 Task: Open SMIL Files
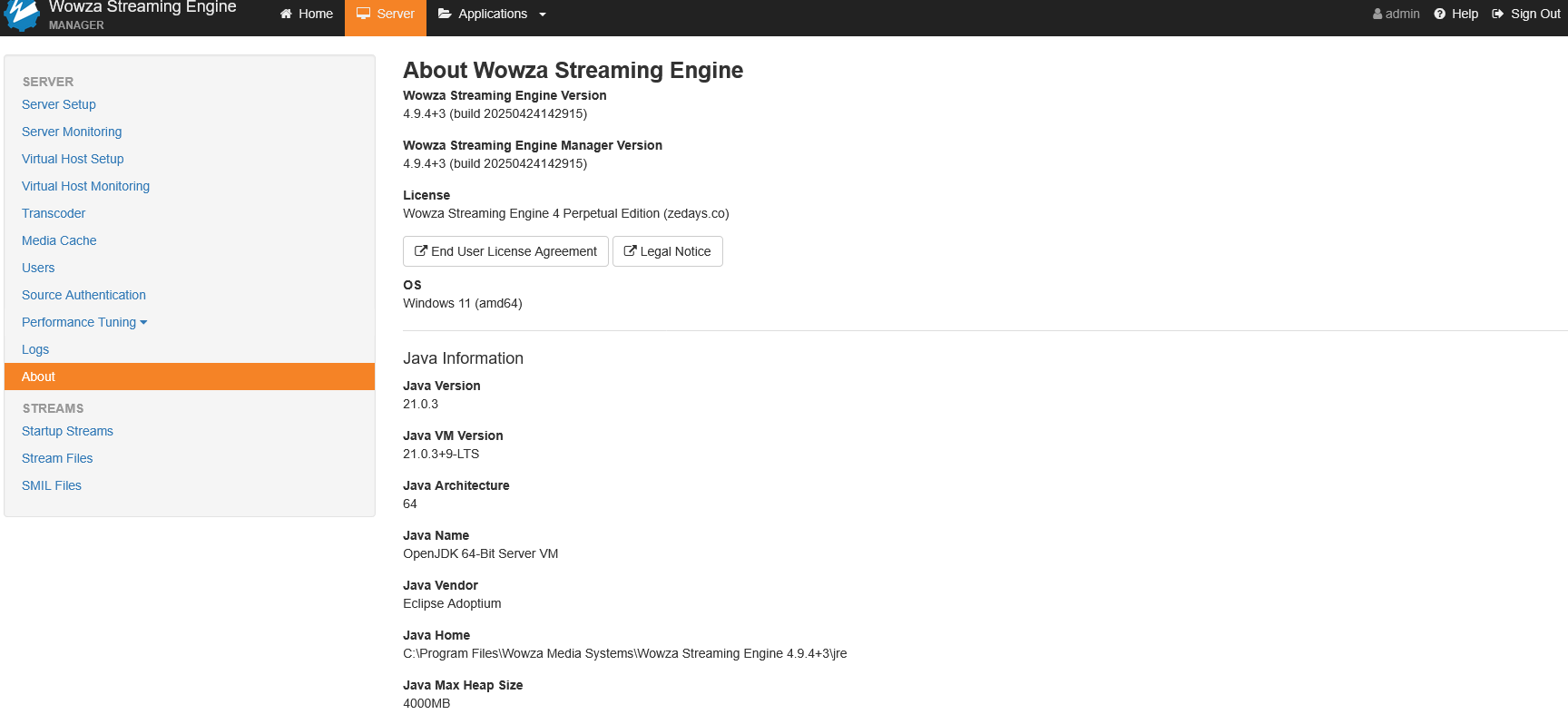tap(52, 485)
